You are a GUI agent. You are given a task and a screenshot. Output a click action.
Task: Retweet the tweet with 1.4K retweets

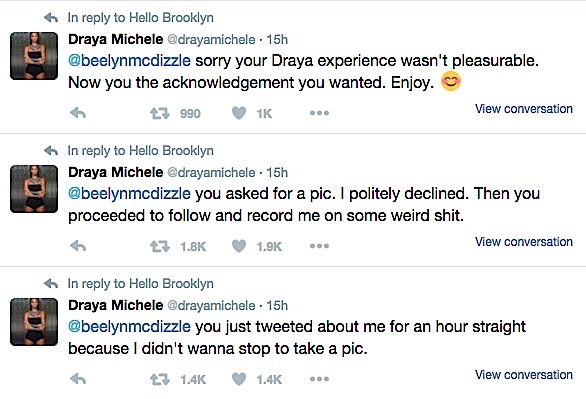pyautogui.click(x=160, y=379)
